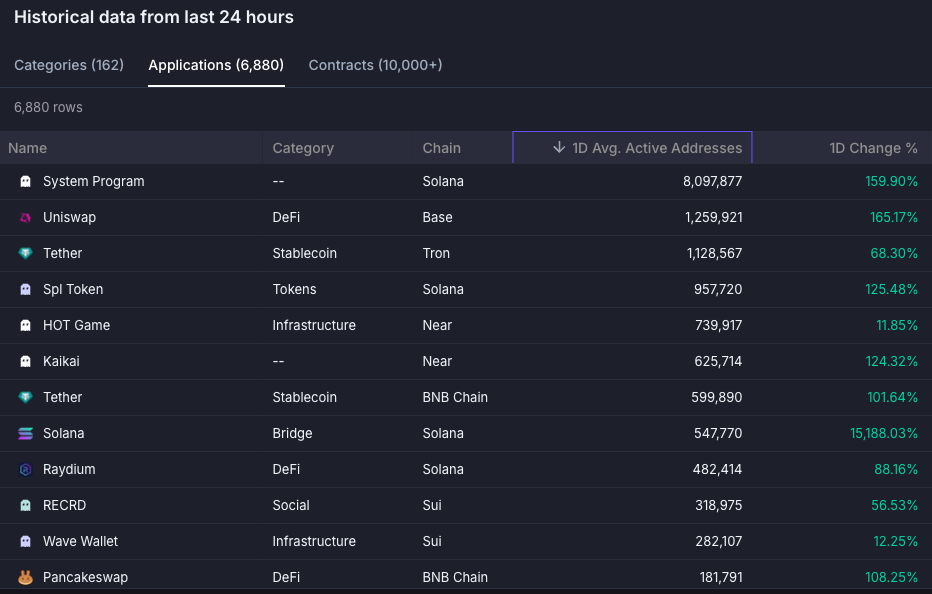Click the 318,975 active addresses value
Image resolution: width=932 pixels, height=594 pixels.
point(719,505)
